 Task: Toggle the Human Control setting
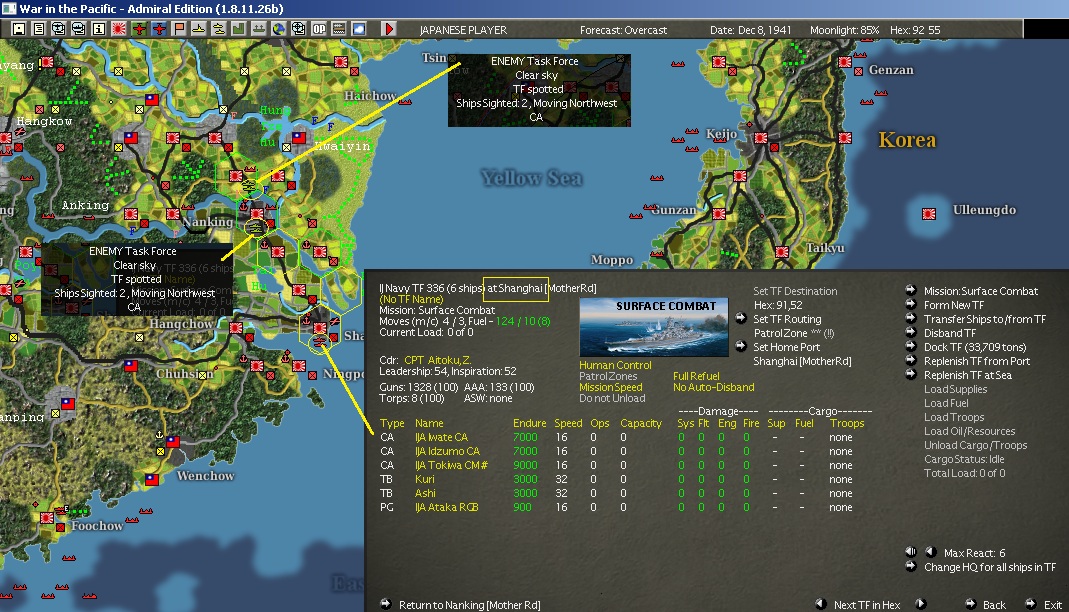coord(615,365)
